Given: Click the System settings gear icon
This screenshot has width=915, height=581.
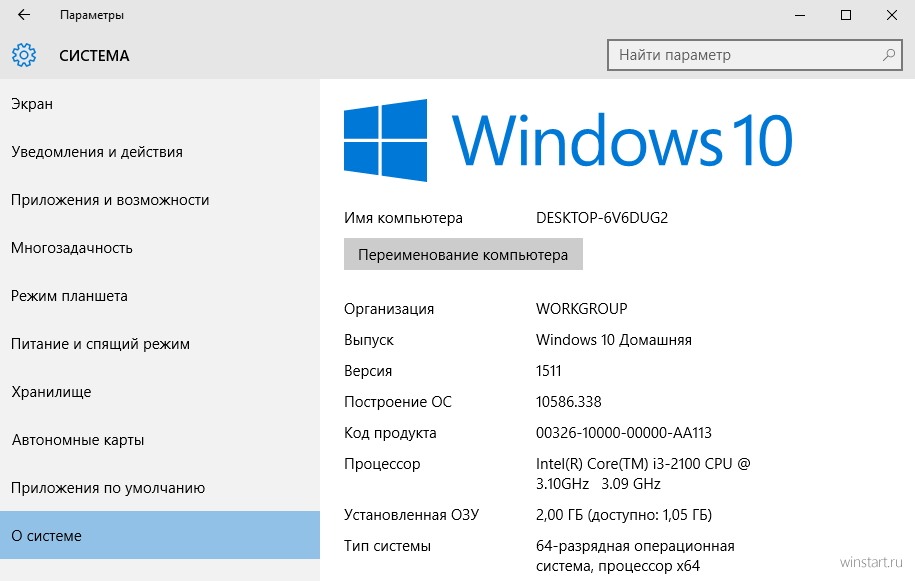Looking at the screenshot, I should pos(24,55).
